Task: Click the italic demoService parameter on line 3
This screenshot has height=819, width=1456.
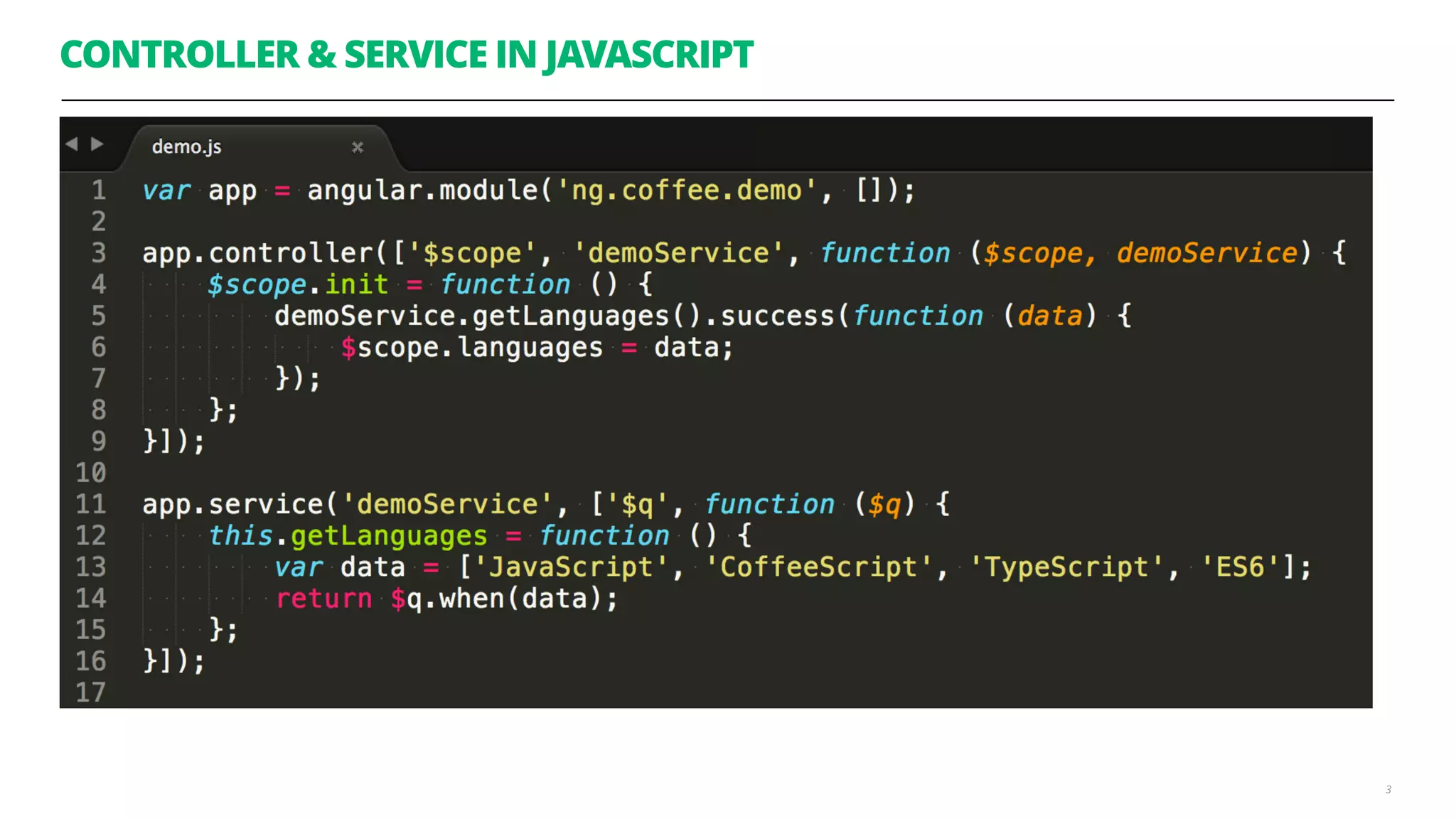Action: (1207, 253)
